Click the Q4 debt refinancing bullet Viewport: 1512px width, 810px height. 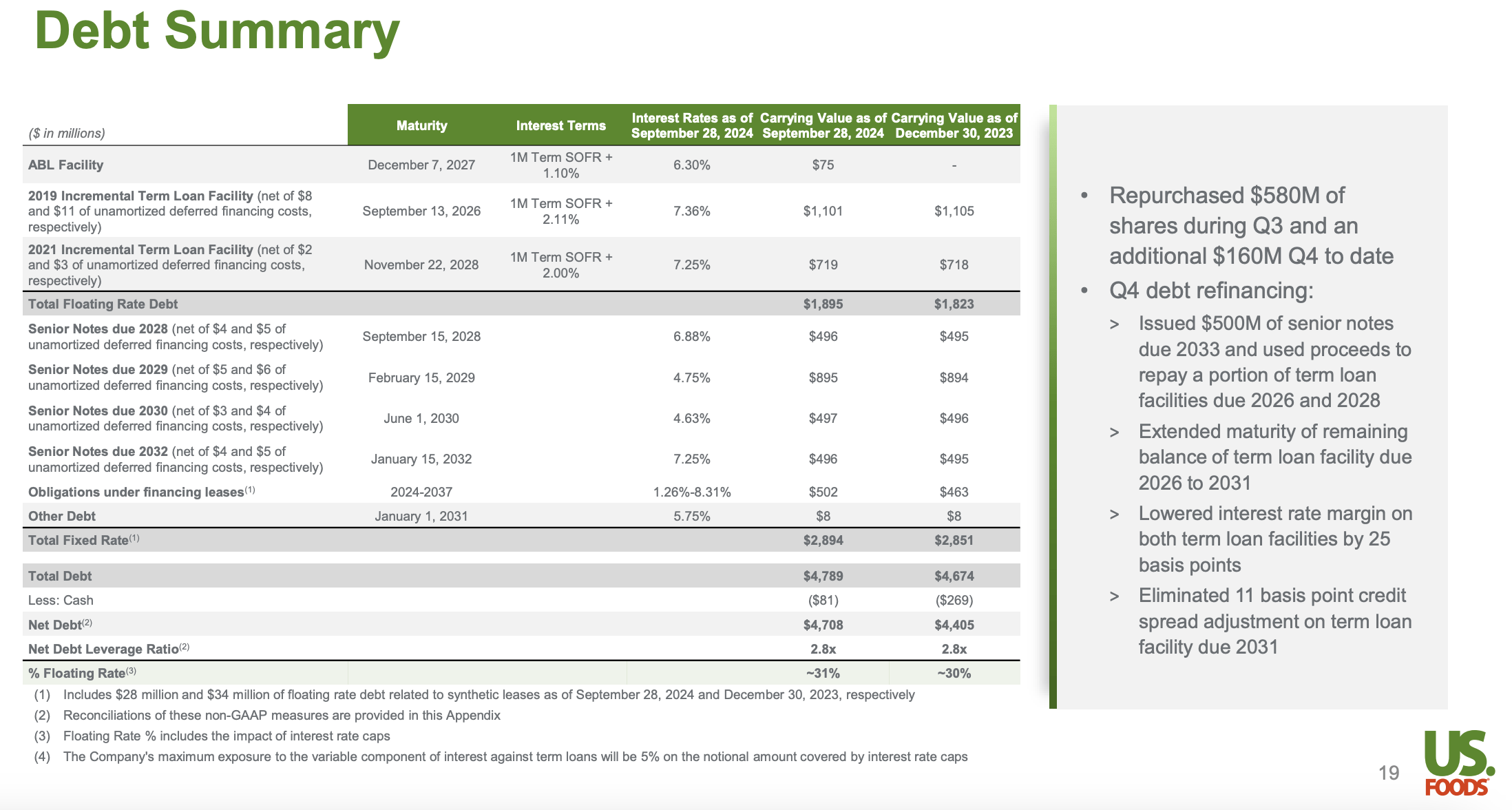1211,291
